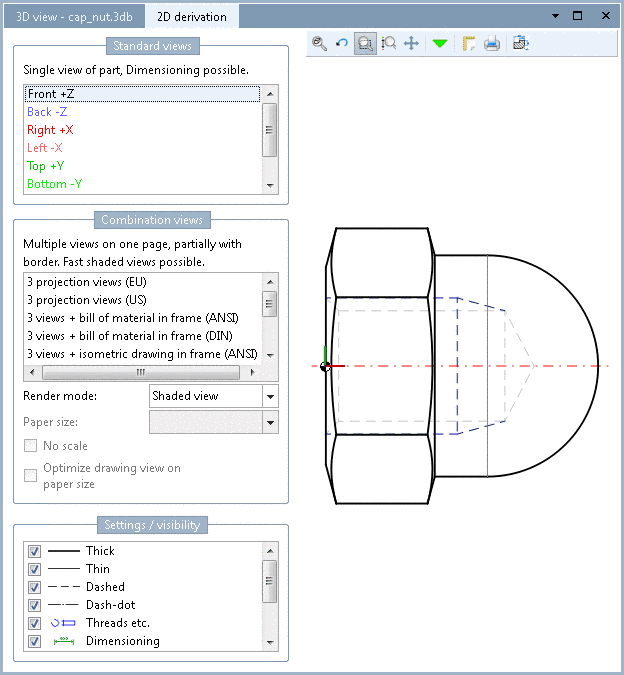This screenshot has width=624, height=675.
Task: Click the hatched export view icon
Action: pyautogui.click(x=521, y=43)
